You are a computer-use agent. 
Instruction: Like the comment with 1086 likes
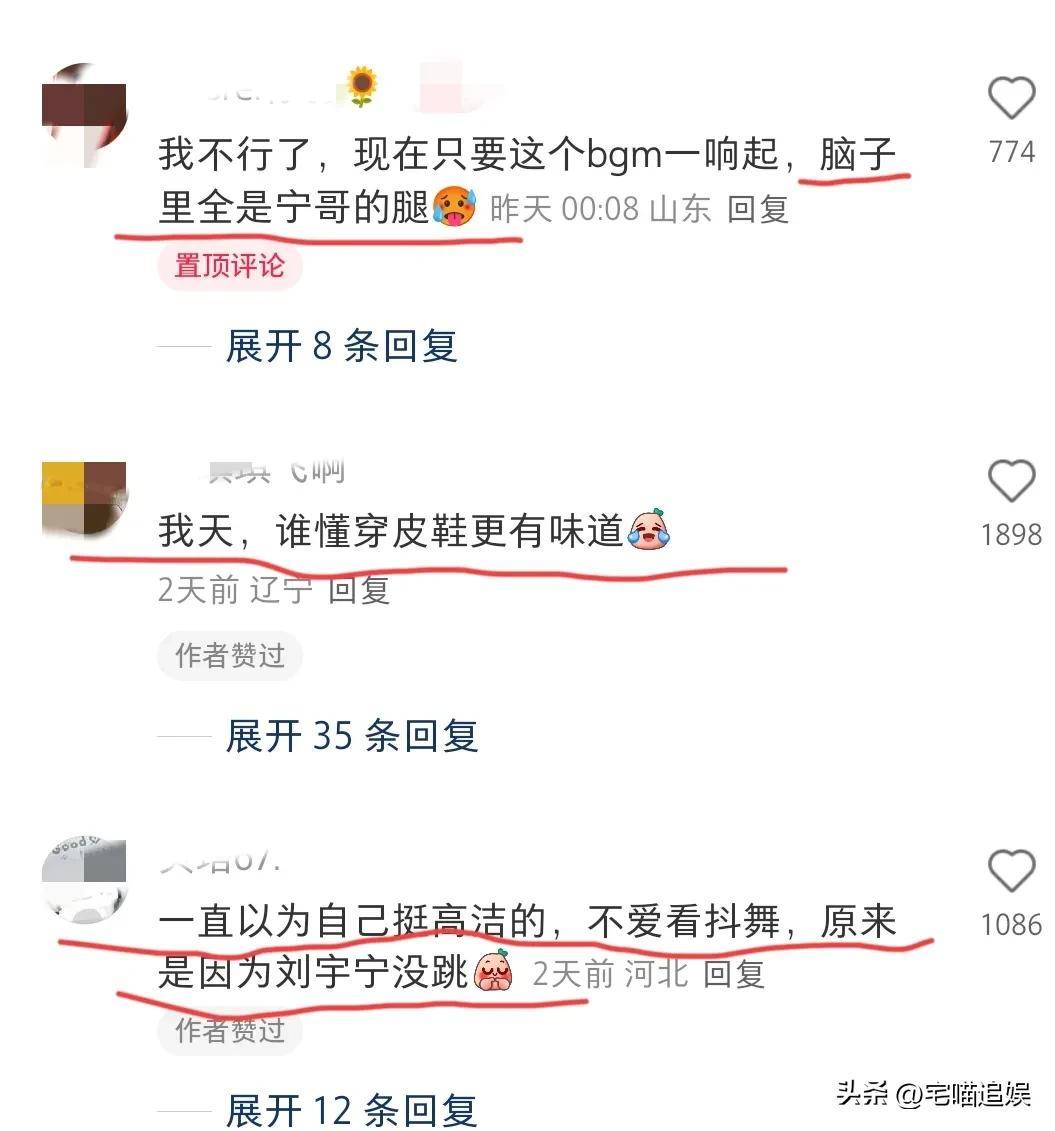(x=1011, y=871)
